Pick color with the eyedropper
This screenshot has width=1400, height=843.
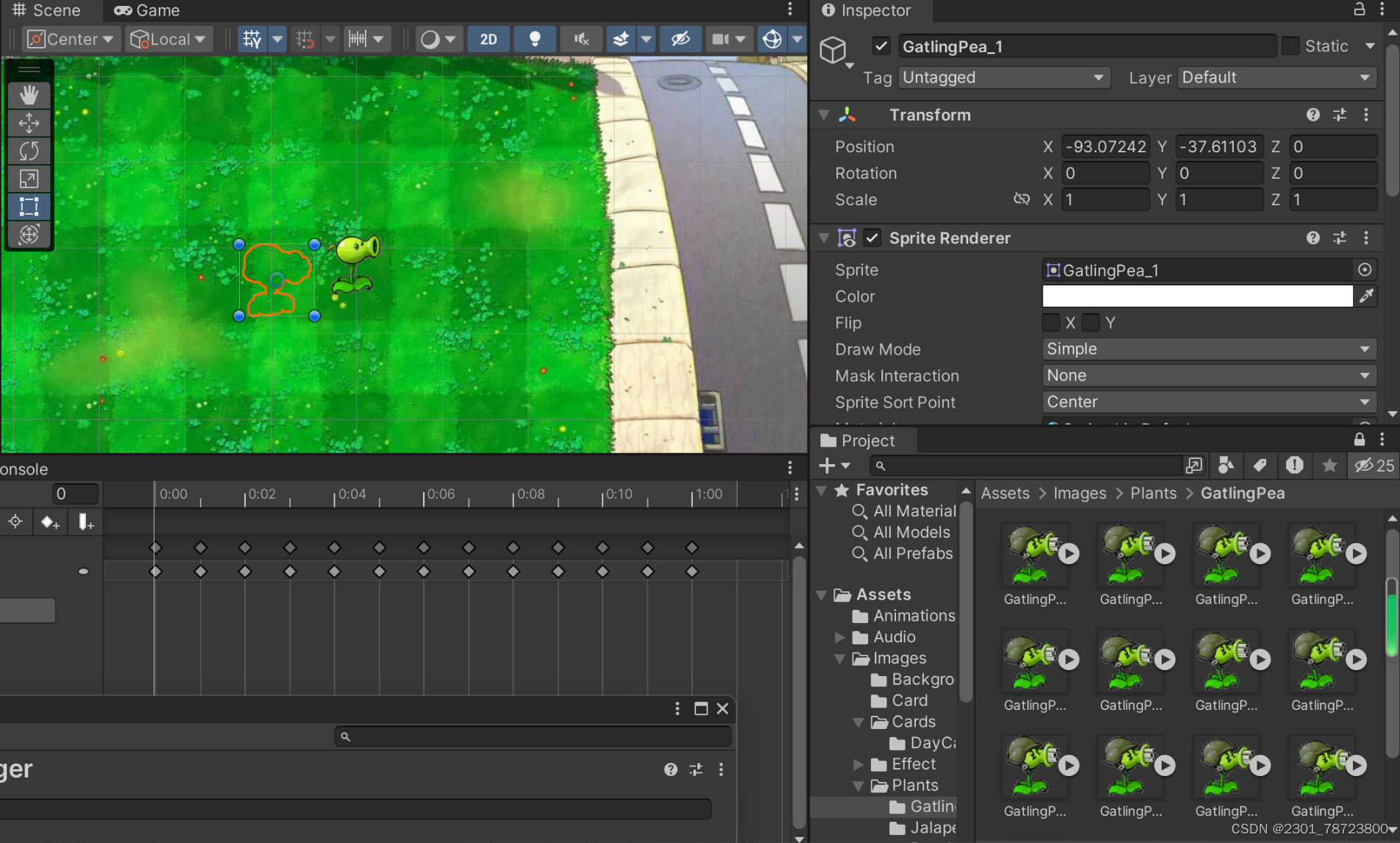1366,296
